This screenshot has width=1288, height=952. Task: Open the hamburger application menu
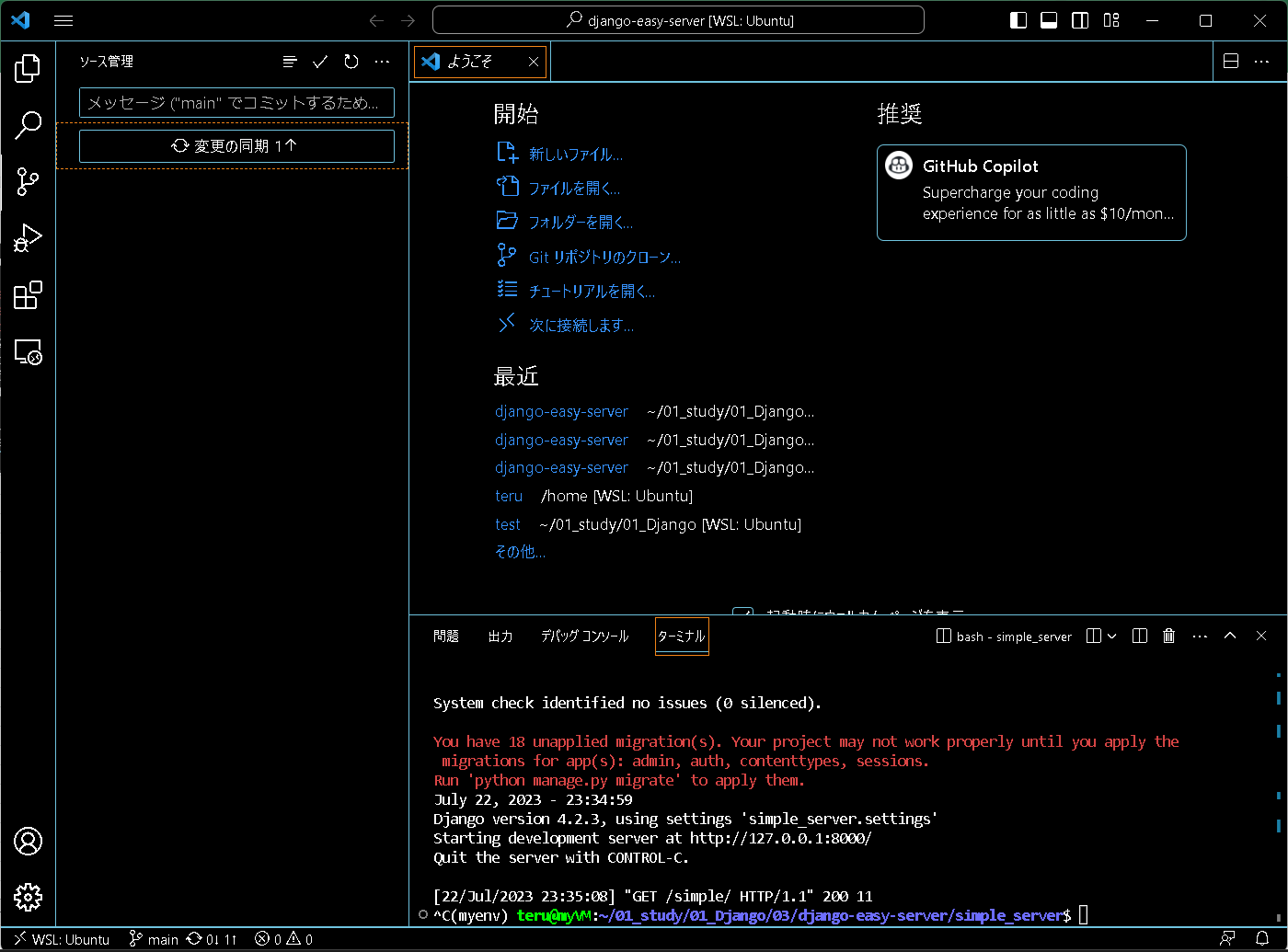(63, 20)
